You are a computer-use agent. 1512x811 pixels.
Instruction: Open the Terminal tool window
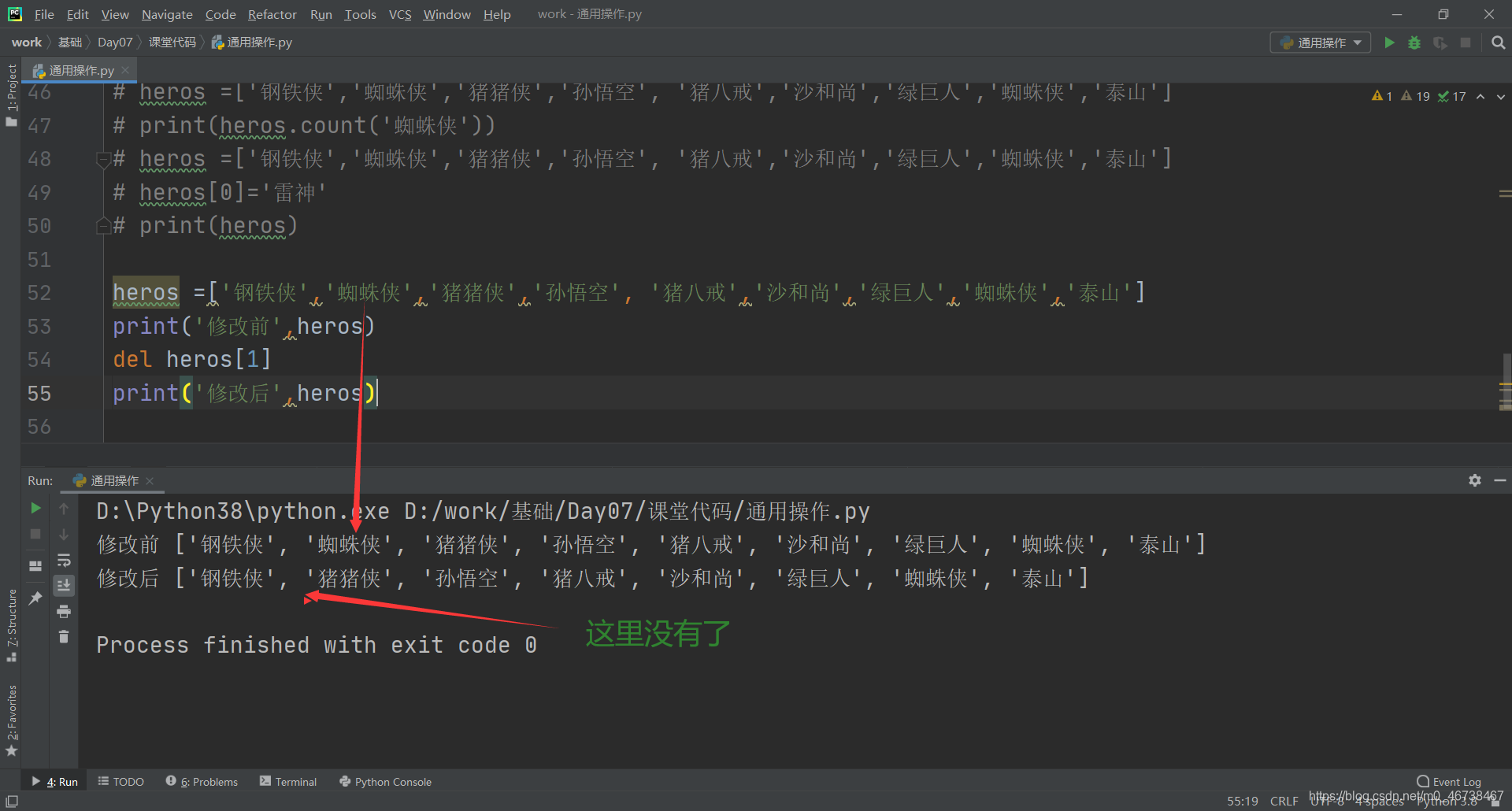[288, 782]
